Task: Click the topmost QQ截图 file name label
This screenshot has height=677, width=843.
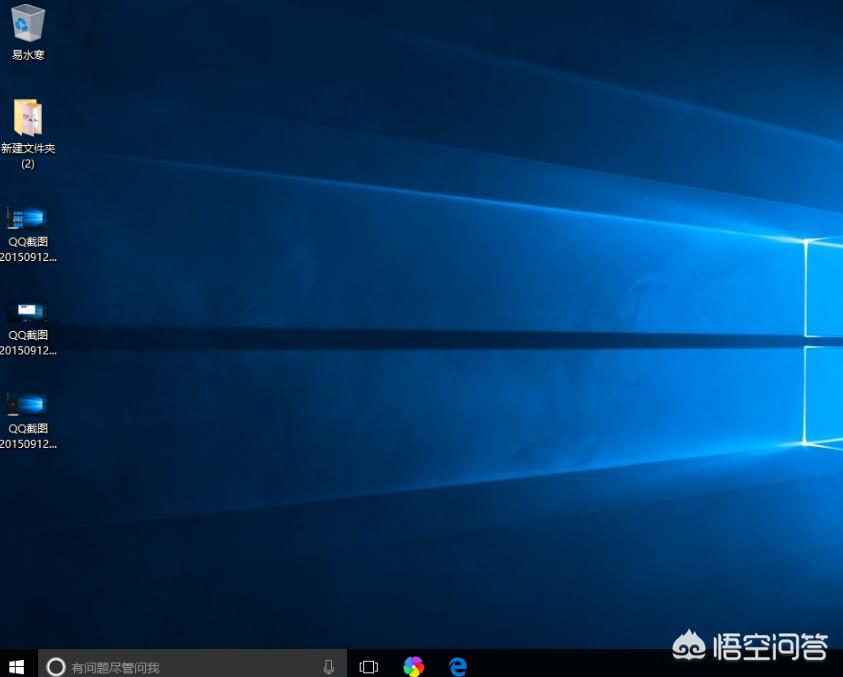Action: pos(28,249)
